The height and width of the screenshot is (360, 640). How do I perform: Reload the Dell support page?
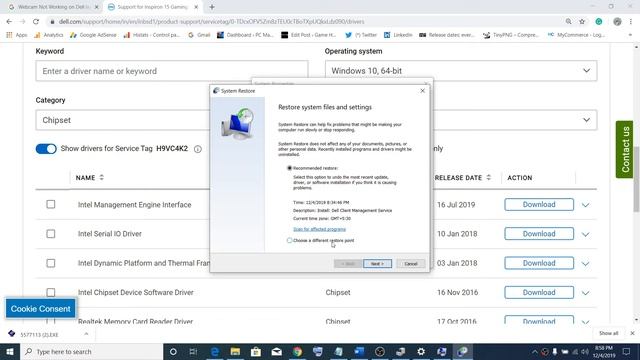[36, 22]
